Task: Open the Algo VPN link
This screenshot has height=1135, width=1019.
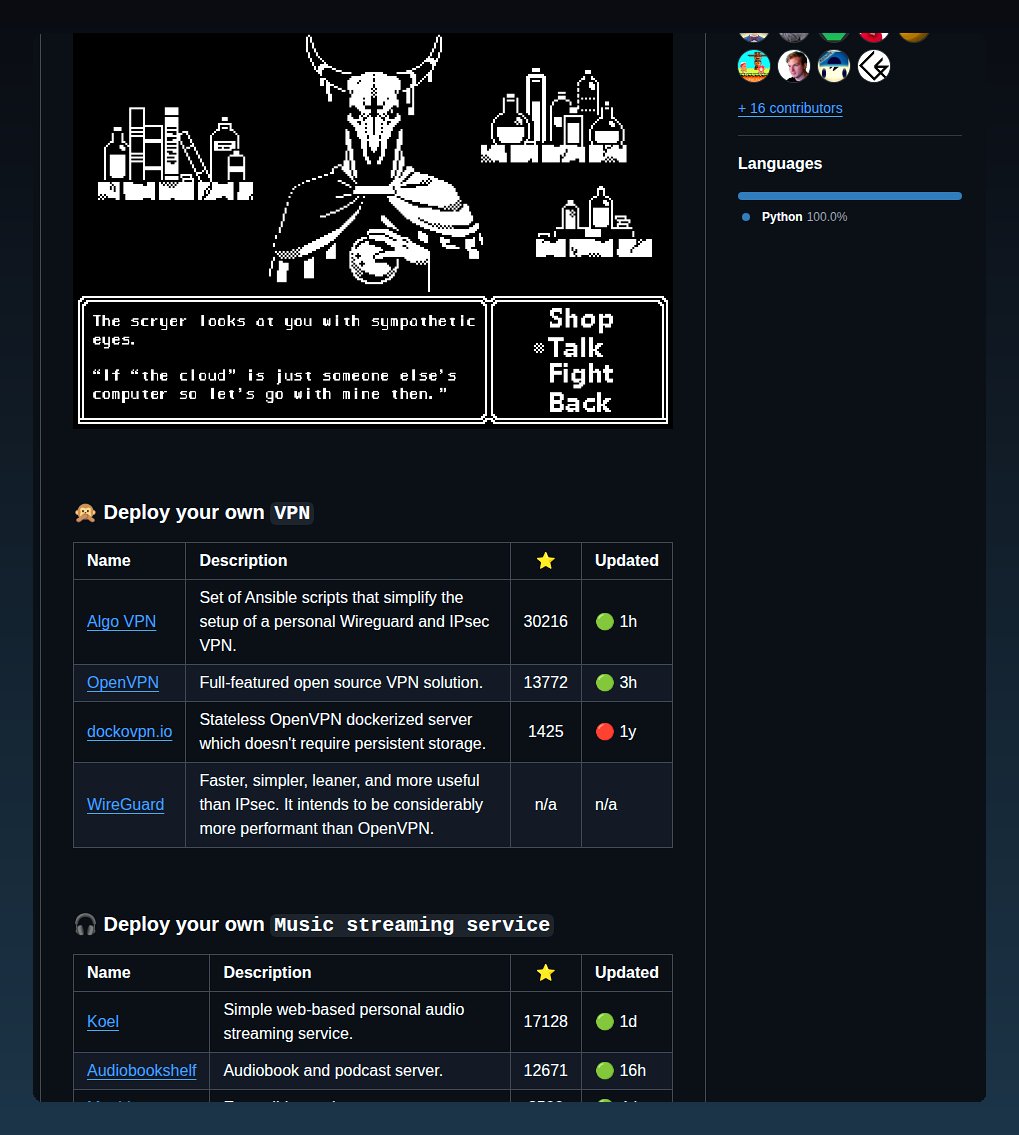Action: click(x=121, y=622)
